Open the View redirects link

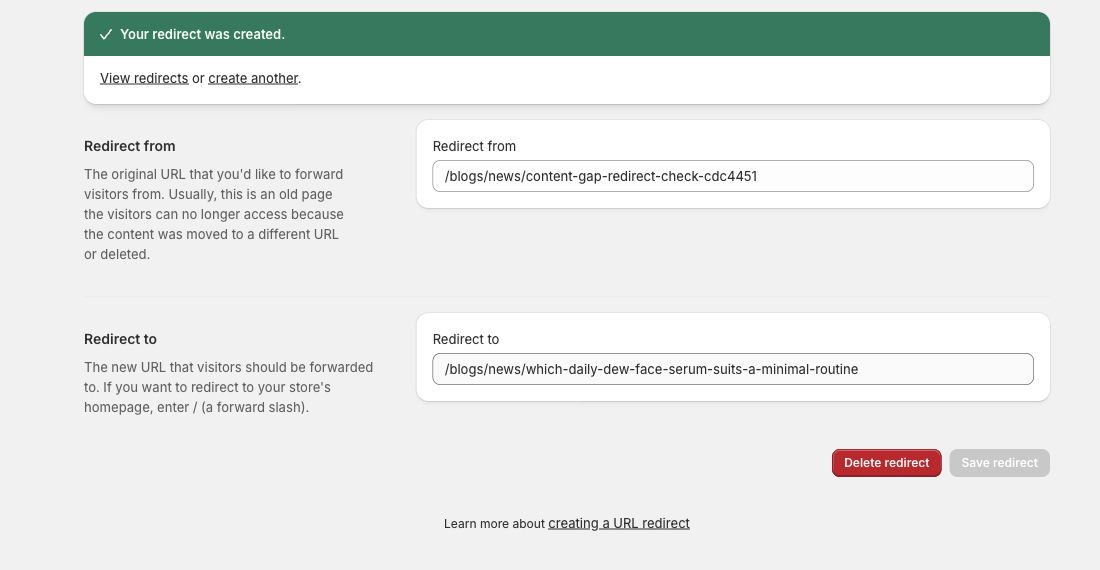pyautogui.click(x=144, y=79)
